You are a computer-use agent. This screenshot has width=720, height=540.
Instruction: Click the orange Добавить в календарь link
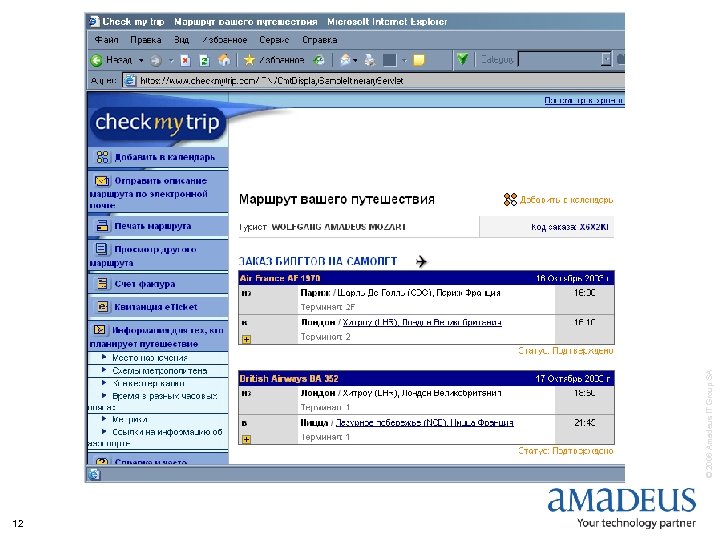click(566, 200)
